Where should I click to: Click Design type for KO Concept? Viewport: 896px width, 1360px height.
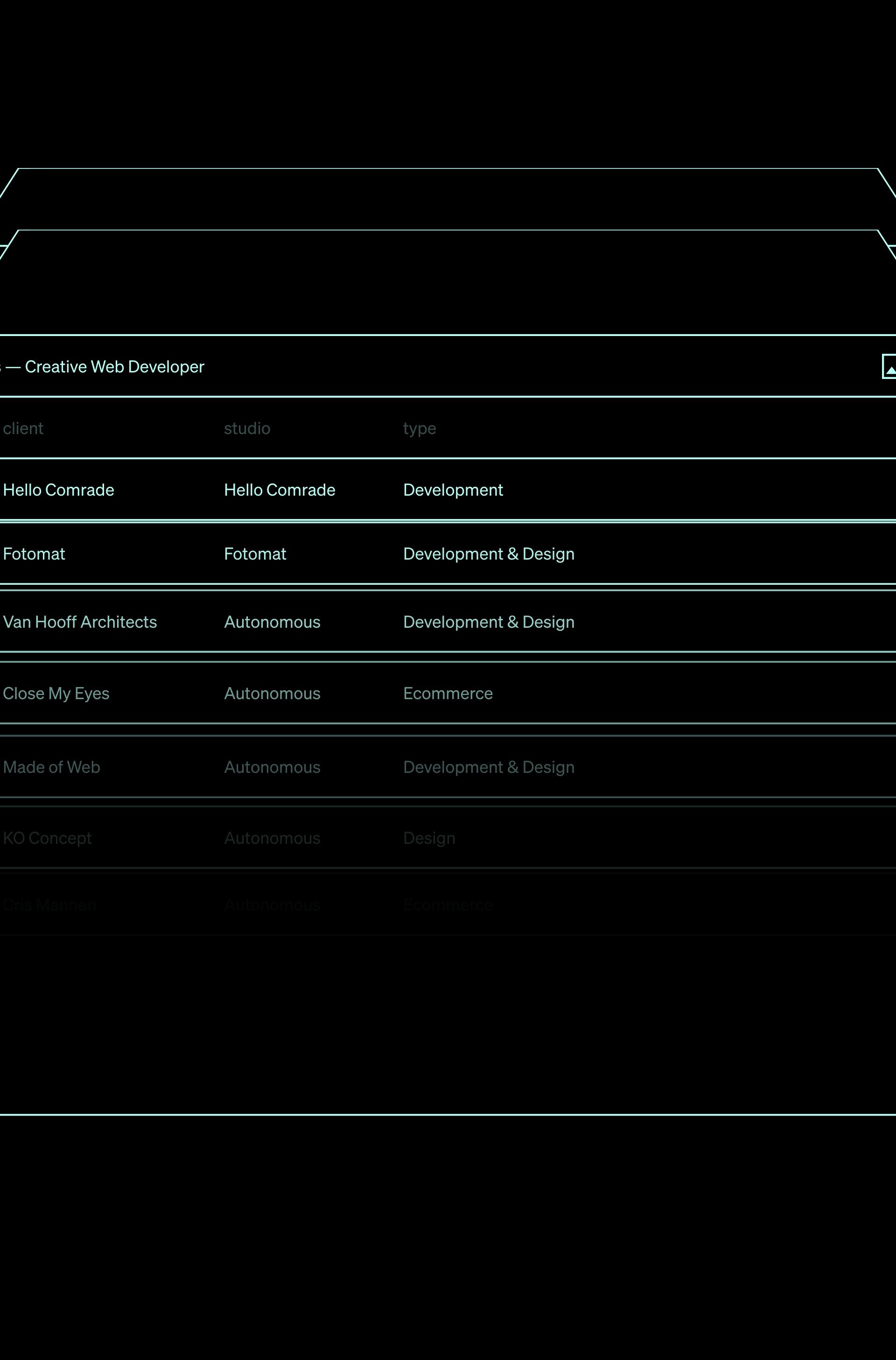(429, 838)
